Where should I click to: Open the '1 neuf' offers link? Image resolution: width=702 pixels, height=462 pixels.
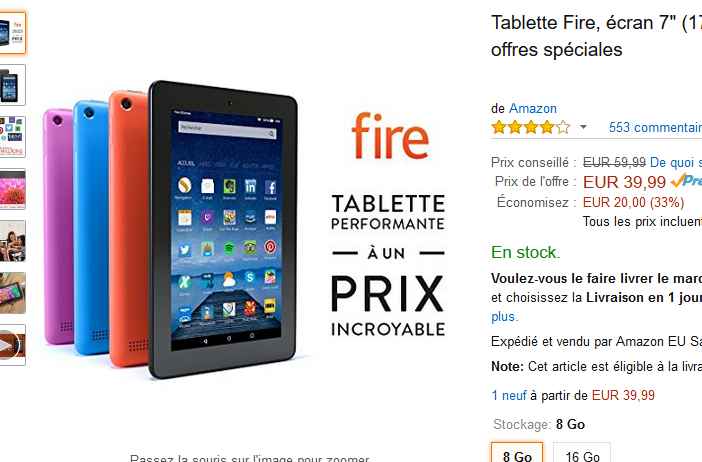pyautogui.click(x=509, y=395)
